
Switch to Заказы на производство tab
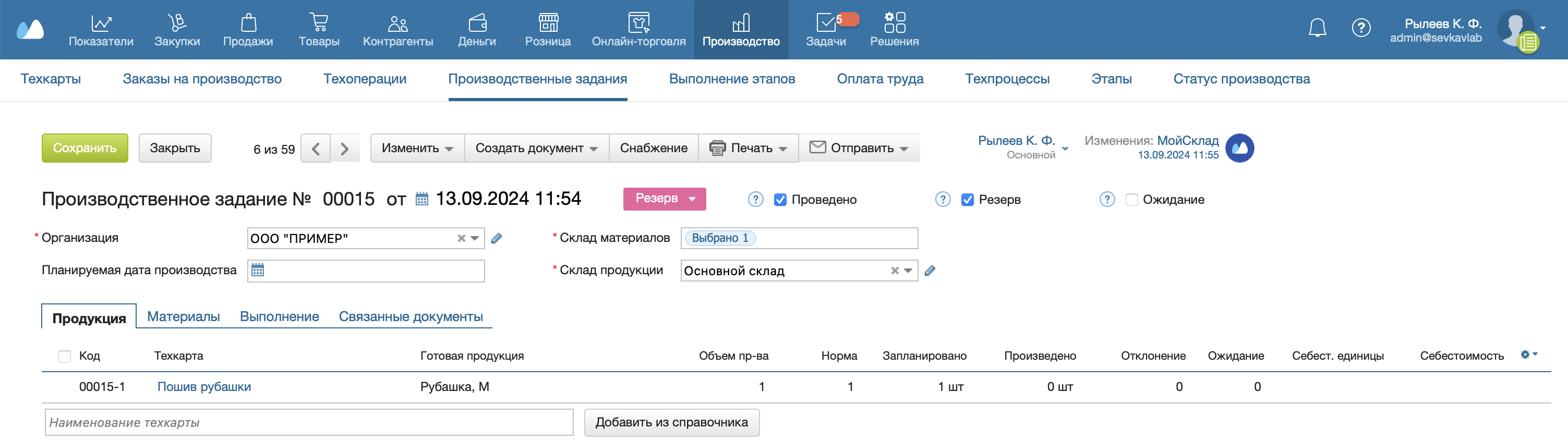(202, 79)
